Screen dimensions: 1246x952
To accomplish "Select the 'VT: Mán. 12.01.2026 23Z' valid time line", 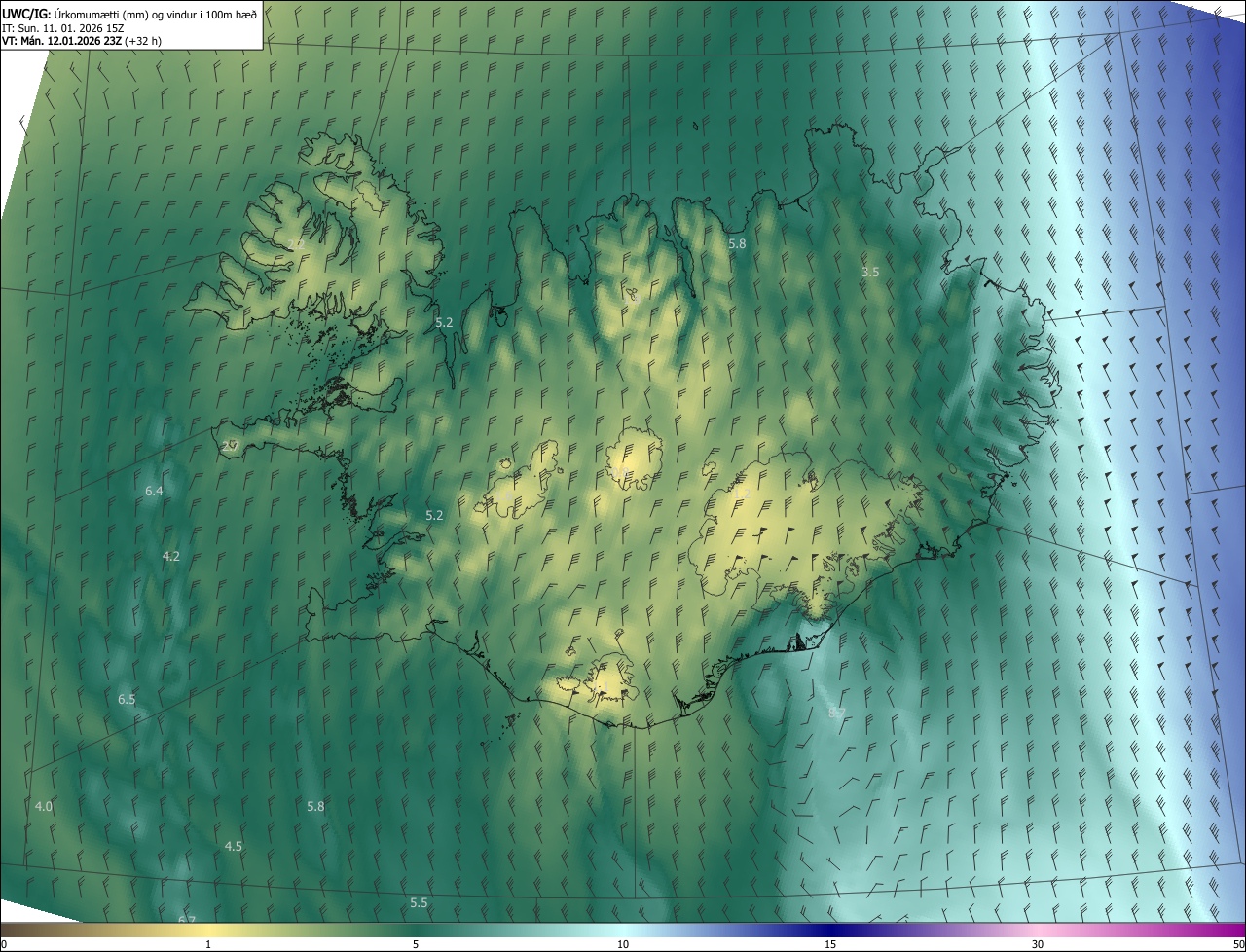I will (x=82, y=42).
